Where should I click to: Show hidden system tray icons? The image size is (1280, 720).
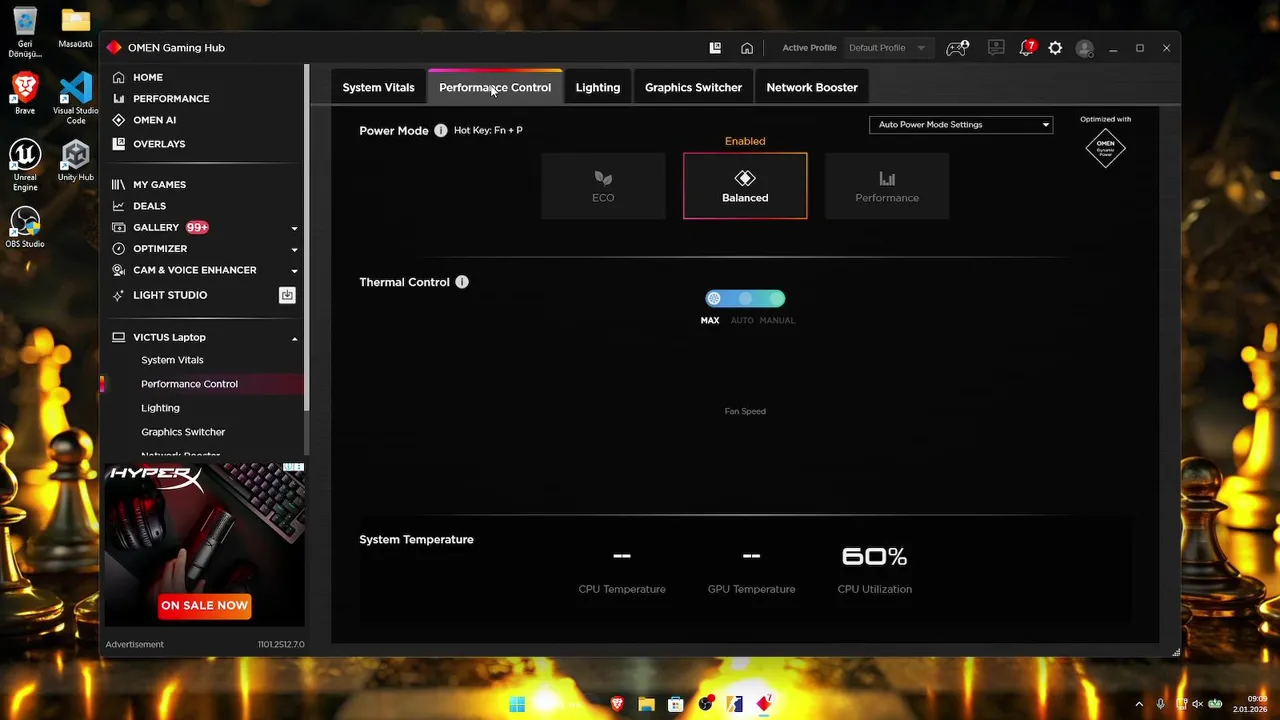coord(1138,704)
